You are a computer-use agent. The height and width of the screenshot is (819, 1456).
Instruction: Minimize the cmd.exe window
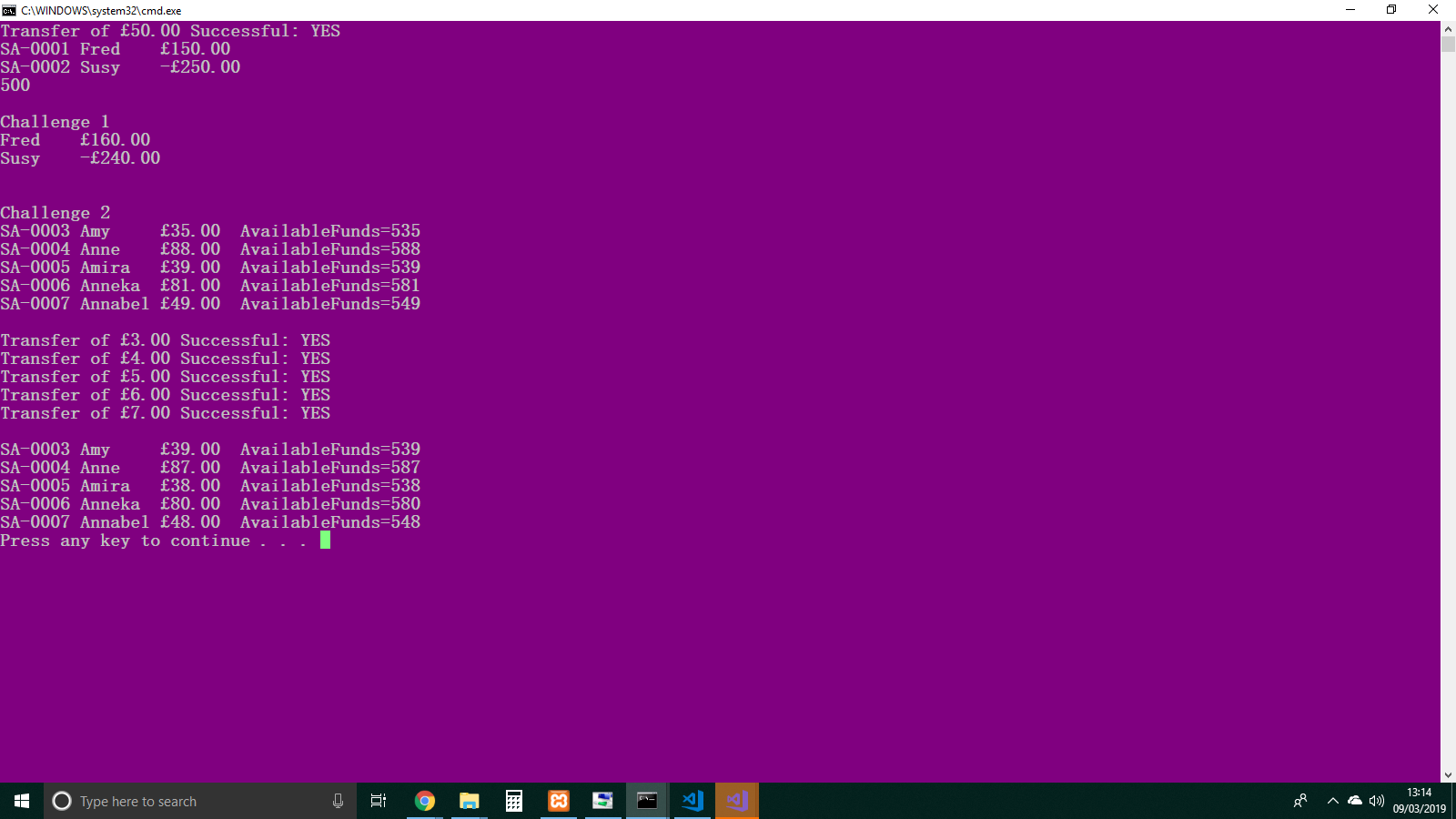[1350, 10]
